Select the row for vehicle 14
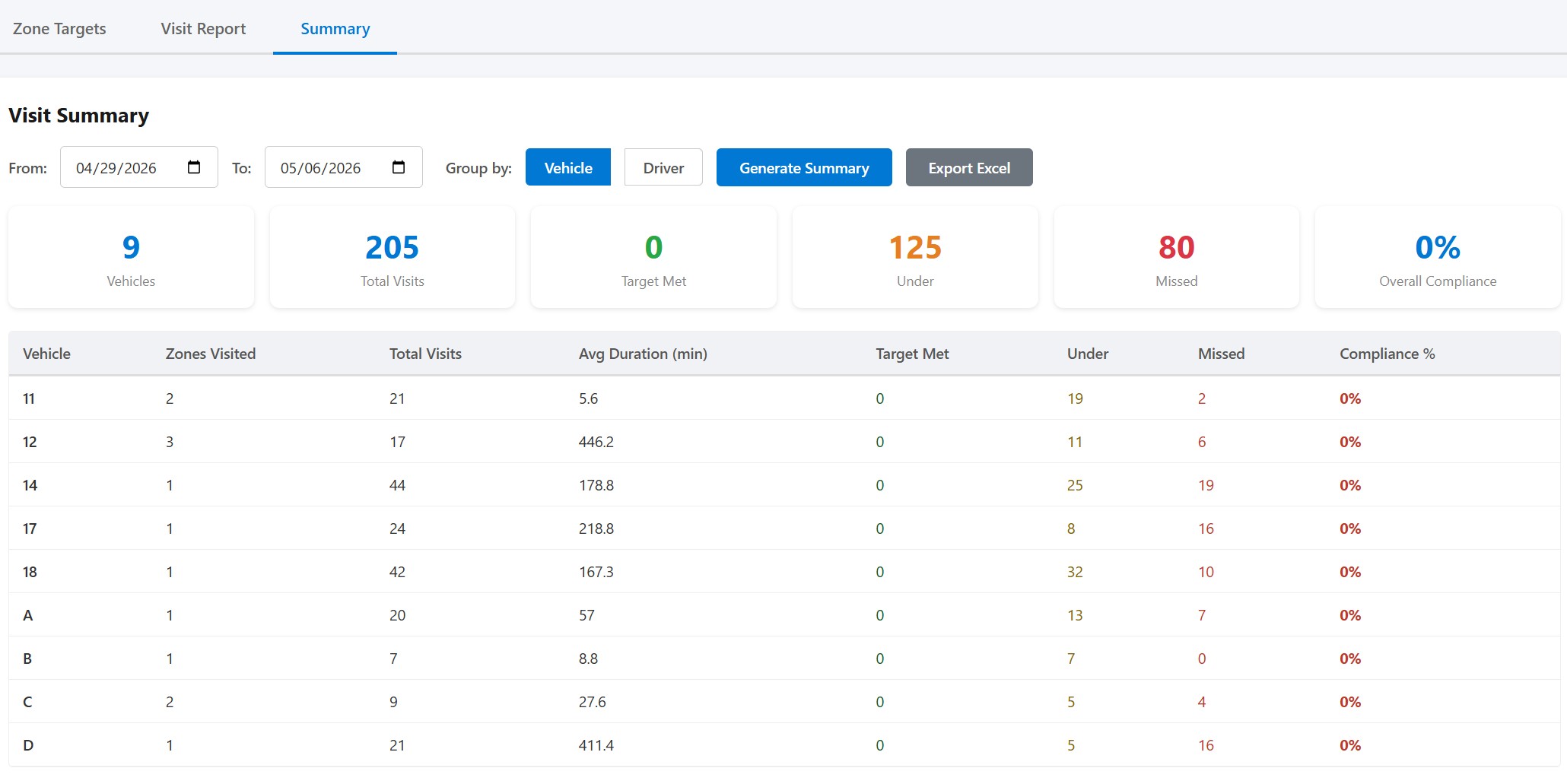 [784, 485]
